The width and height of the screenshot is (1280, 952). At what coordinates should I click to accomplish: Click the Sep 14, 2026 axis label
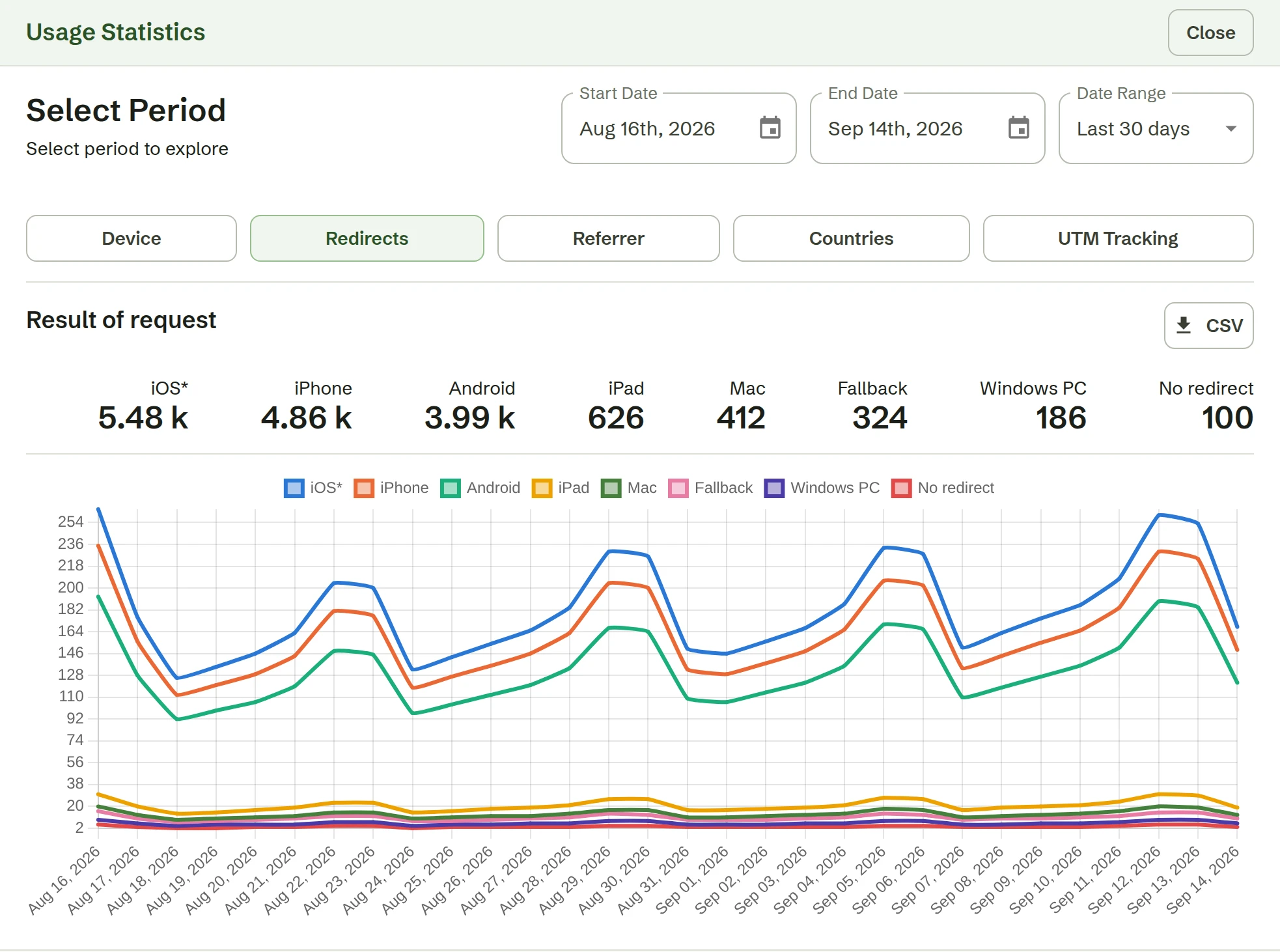tap(1203, 880)
